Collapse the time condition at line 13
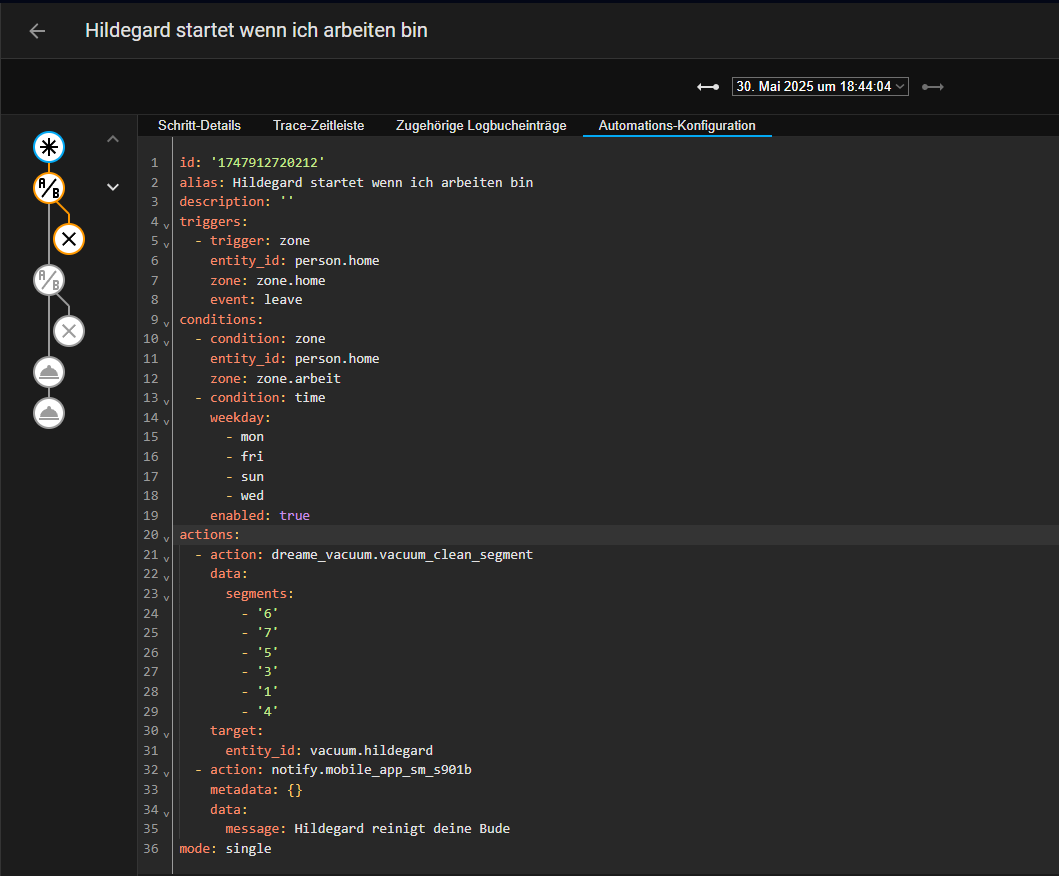 [x=166, y=402]
